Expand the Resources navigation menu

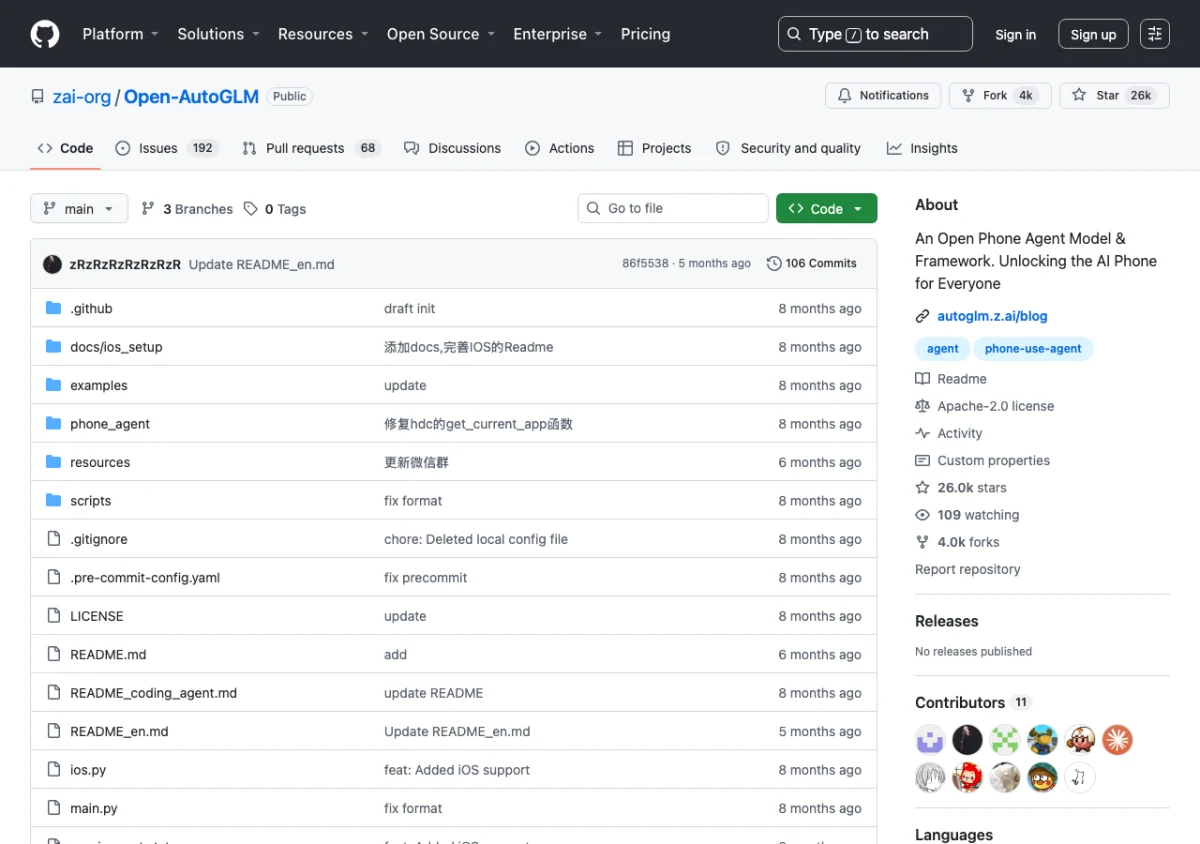(323, 34)
